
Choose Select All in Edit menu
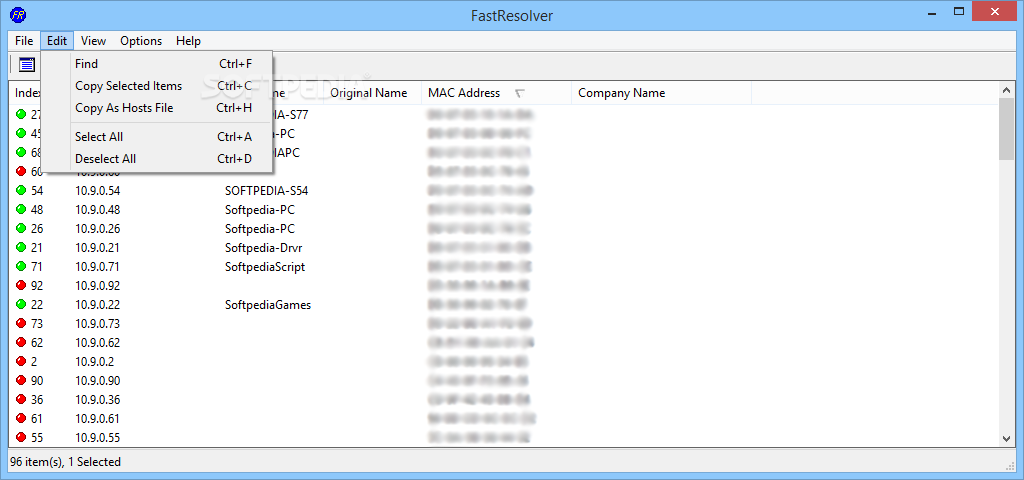click(157, 137)
